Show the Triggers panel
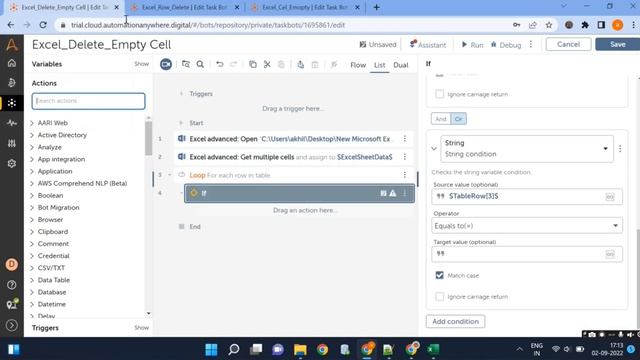Screen dimensions: 640x360 141,327
